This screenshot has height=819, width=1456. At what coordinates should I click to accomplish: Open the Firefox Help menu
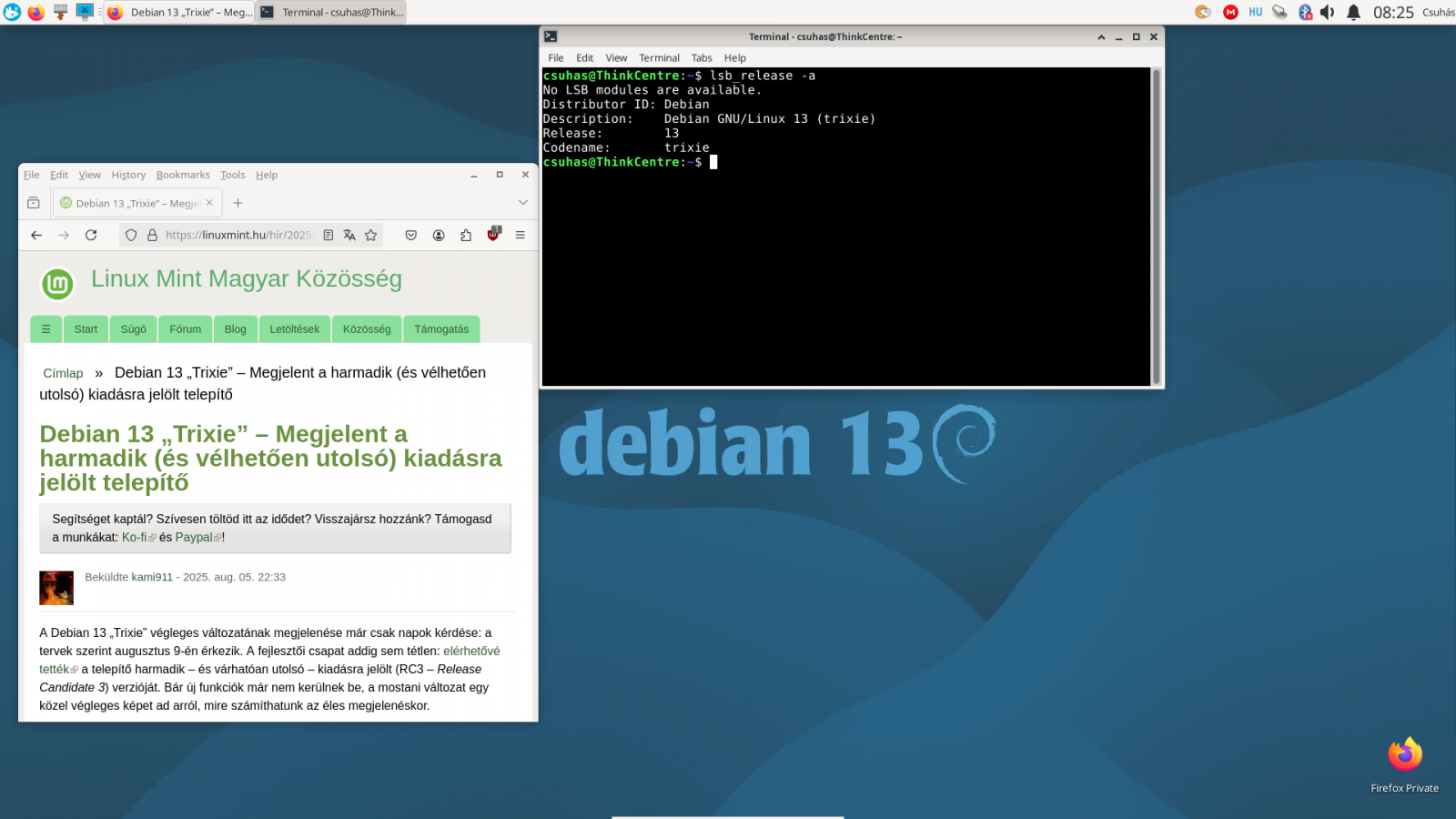point(267,175)
